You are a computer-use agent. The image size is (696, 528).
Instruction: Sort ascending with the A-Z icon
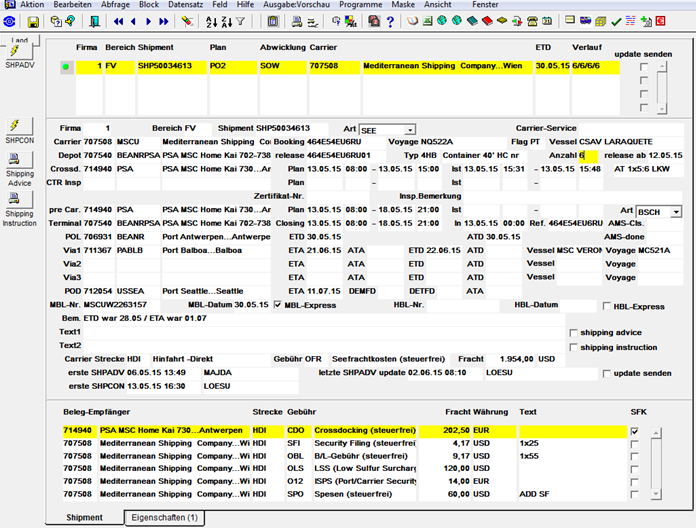(x=212, y=21)
